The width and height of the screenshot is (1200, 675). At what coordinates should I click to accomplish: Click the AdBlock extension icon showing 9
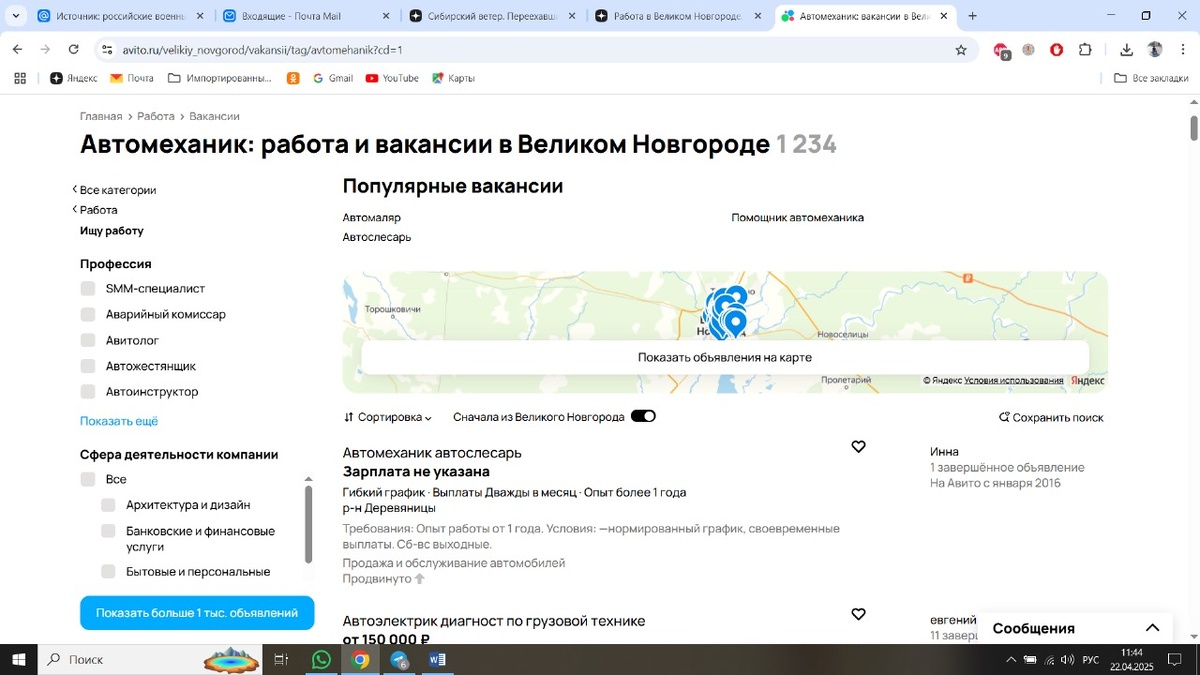point(1000,48)
